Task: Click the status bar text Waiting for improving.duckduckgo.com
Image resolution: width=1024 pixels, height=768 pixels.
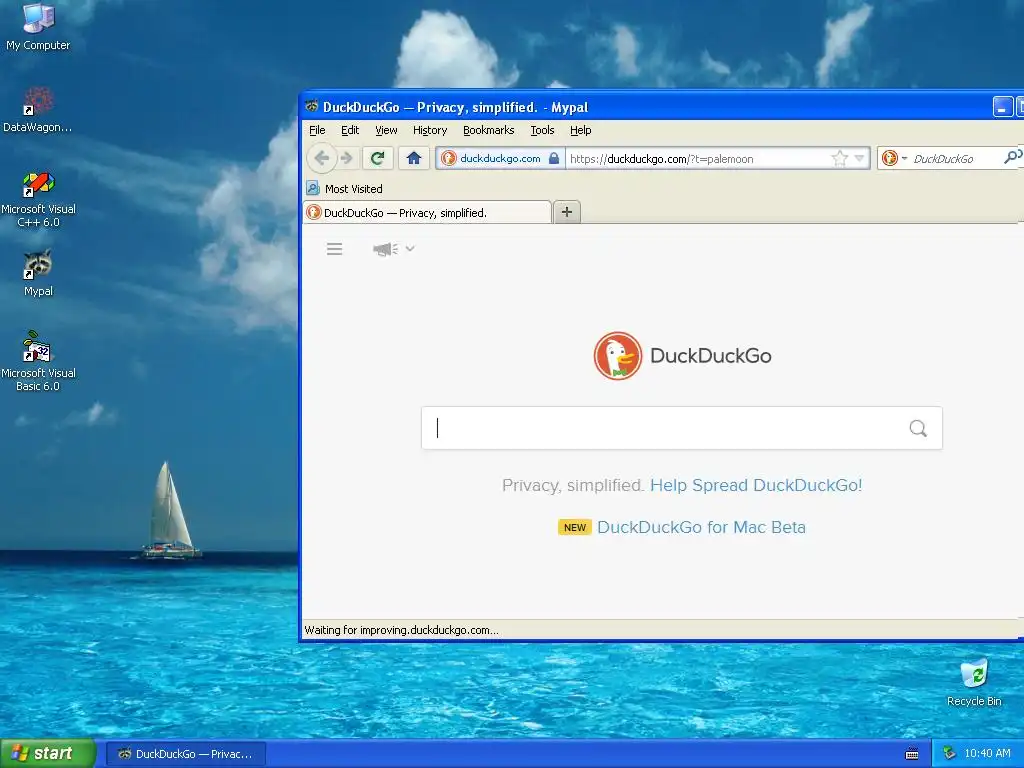Action: click(402, 630)
